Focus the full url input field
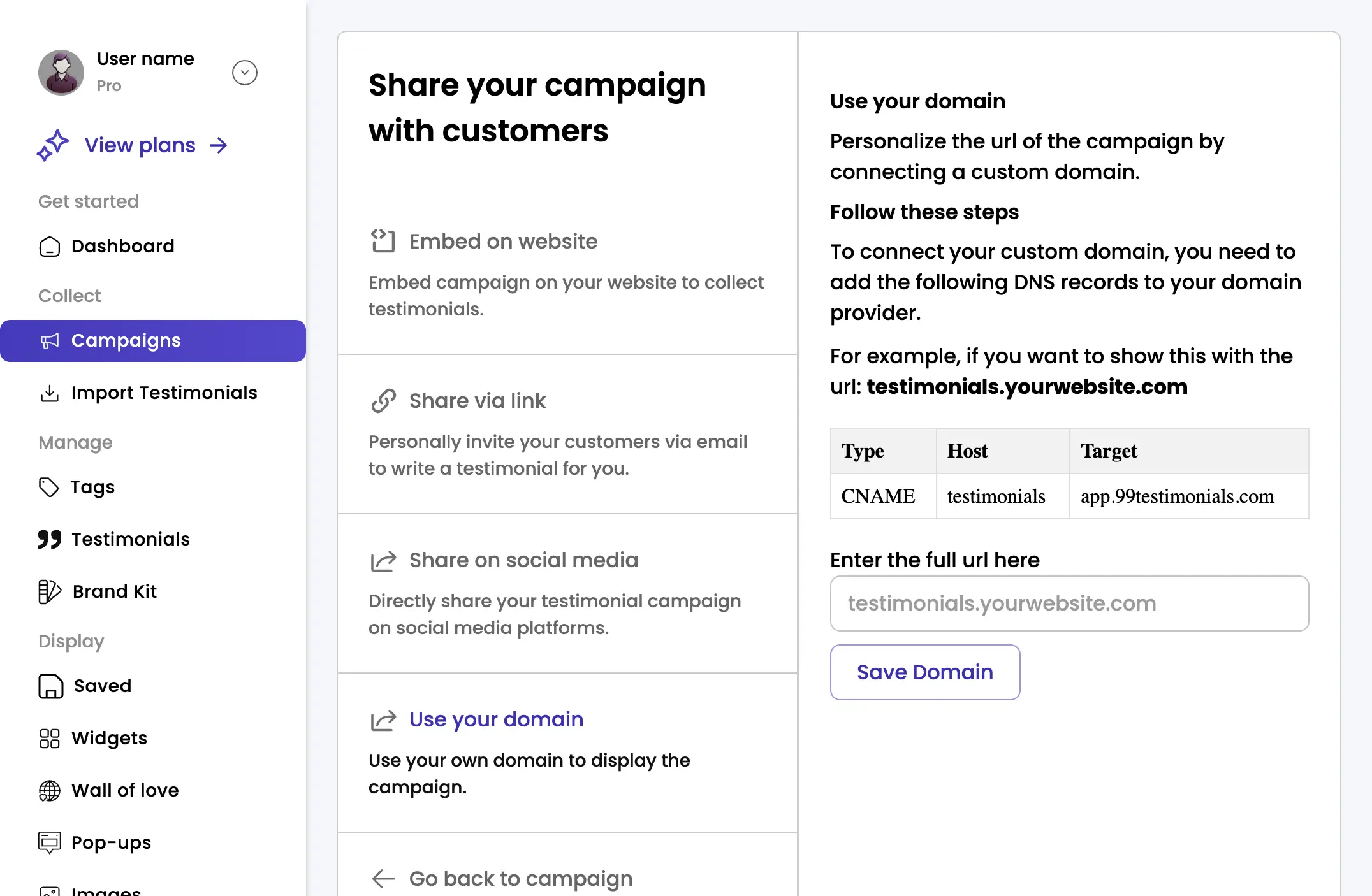The width and height of the screenshot is (1372, 896). (1069, 603)
